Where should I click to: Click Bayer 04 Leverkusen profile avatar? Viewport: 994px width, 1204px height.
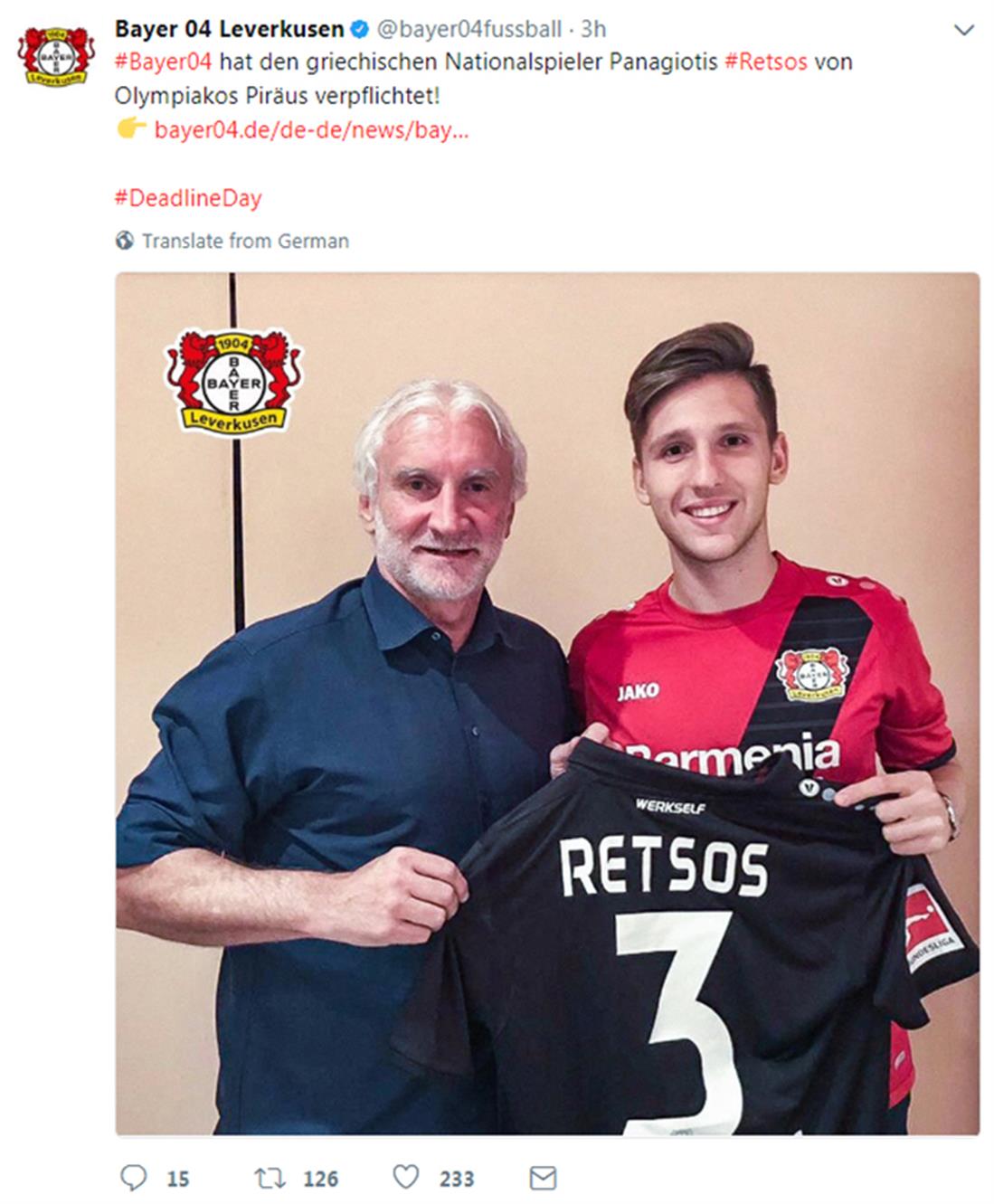tap(56, 56)
